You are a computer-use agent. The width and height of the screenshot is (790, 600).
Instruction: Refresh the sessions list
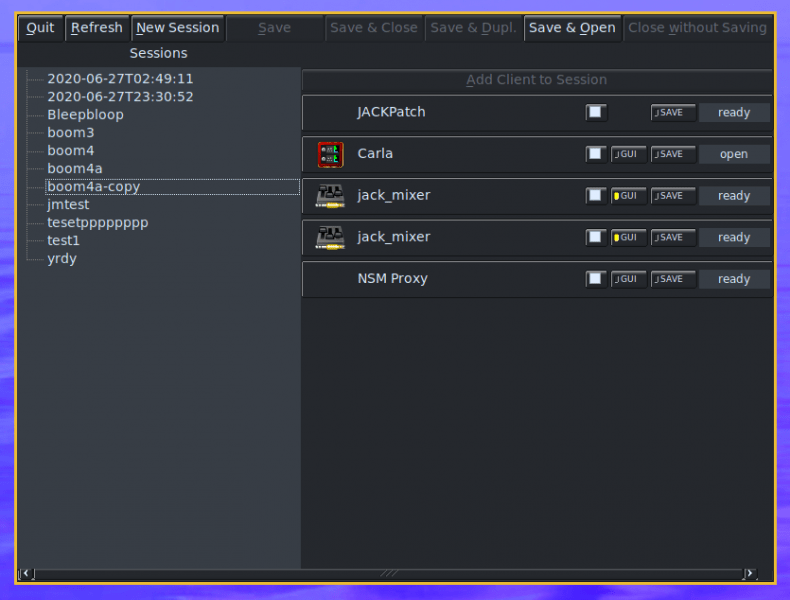tap(97, 28)
